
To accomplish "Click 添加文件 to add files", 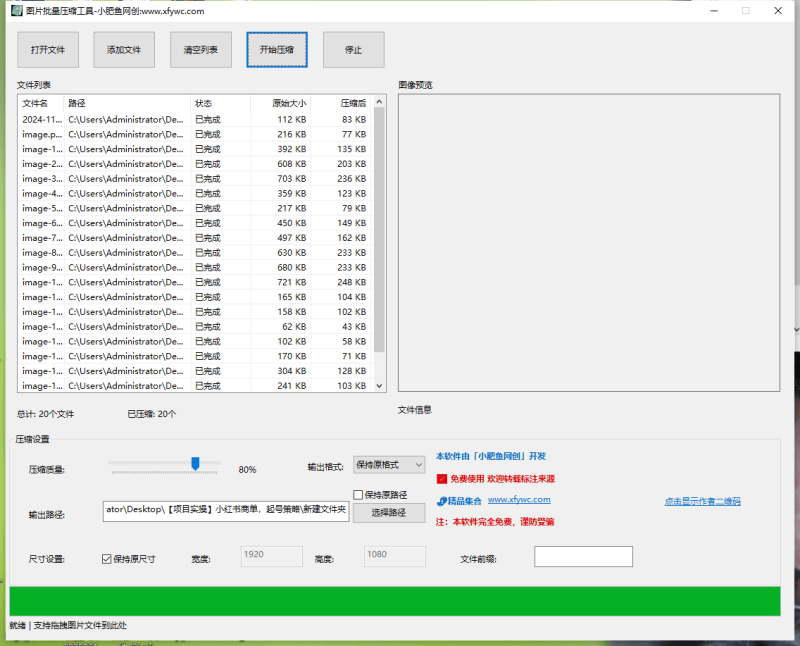I will [124, 49].
